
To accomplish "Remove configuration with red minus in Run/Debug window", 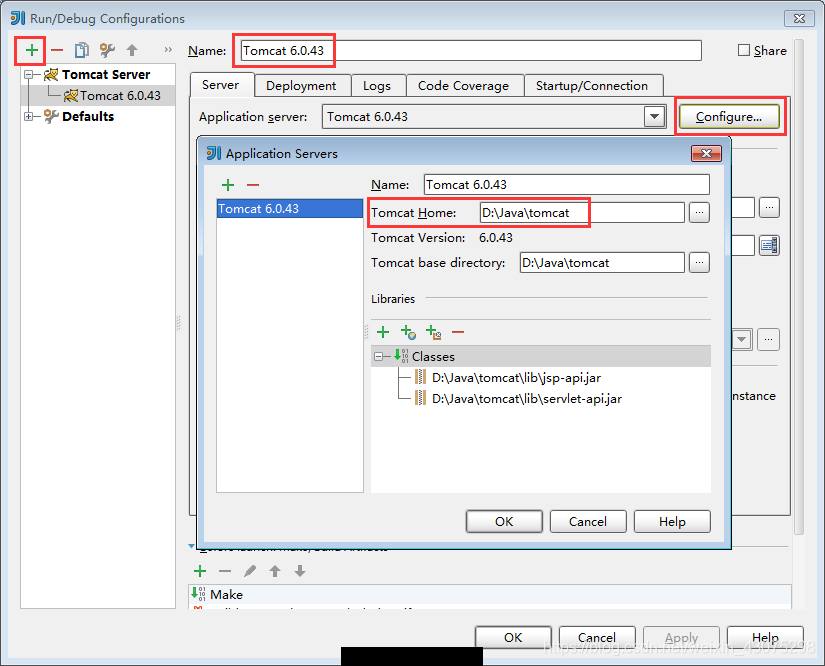I will [x=57, y=51].
